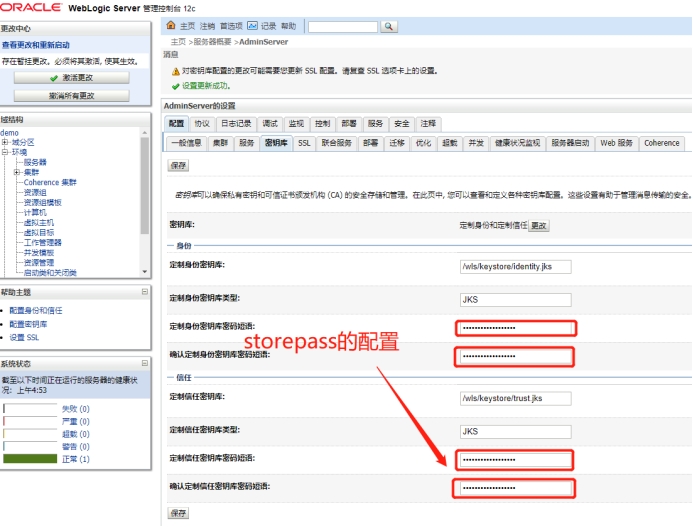Select the 超载 sub-tab

point(449,143)
